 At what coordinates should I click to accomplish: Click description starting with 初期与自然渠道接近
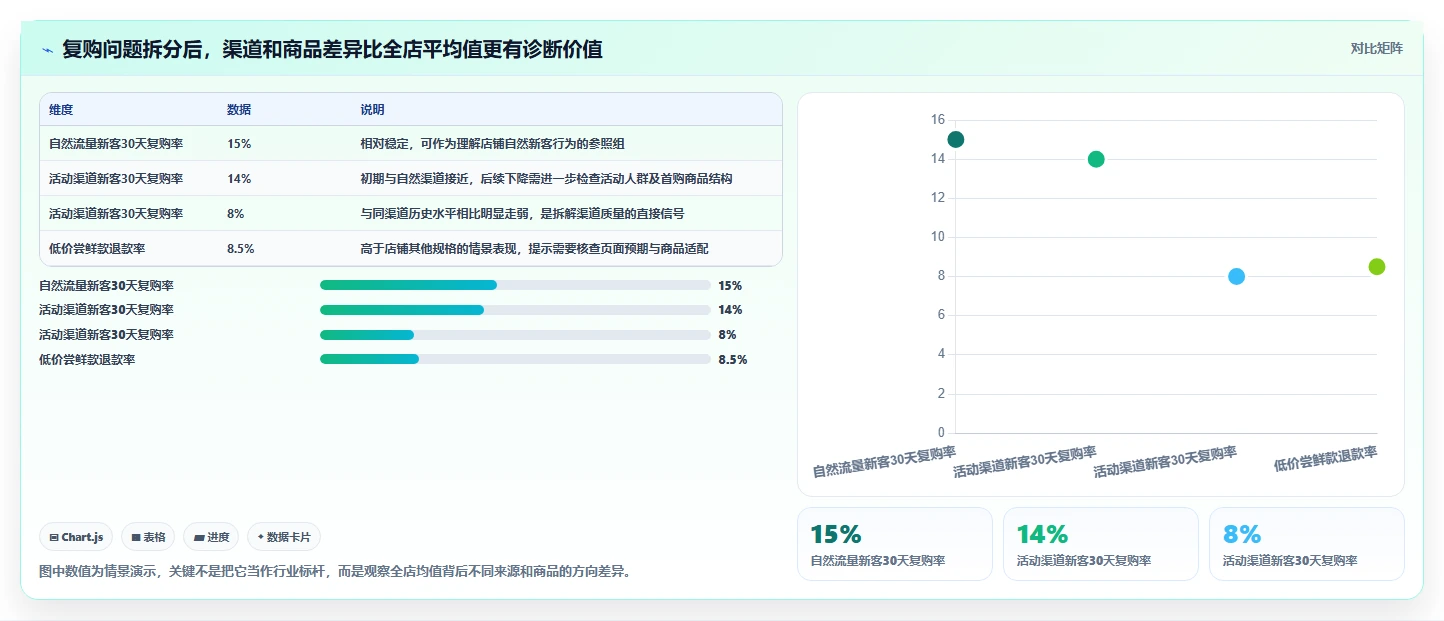click(547, 179)
